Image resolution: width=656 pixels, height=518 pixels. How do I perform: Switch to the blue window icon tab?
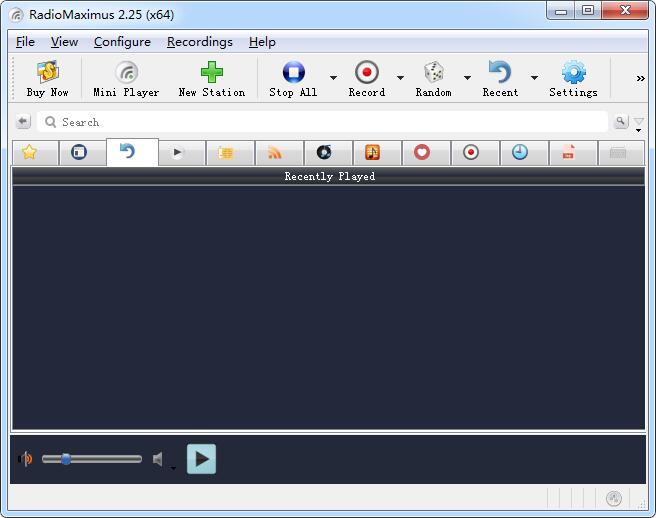click(x=82, y=153)
